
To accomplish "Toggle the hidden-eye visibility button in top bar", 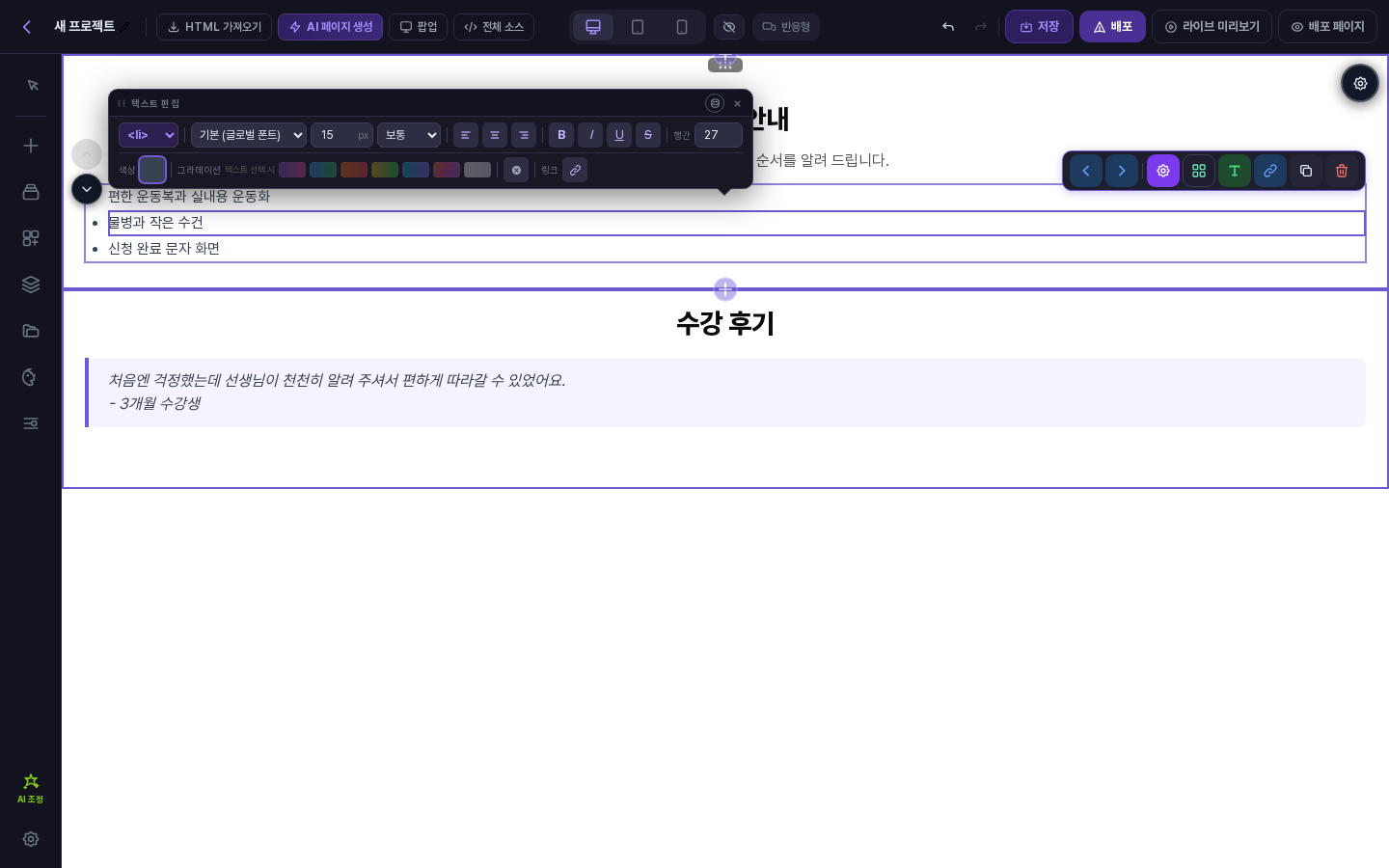I will coord(729,27).
